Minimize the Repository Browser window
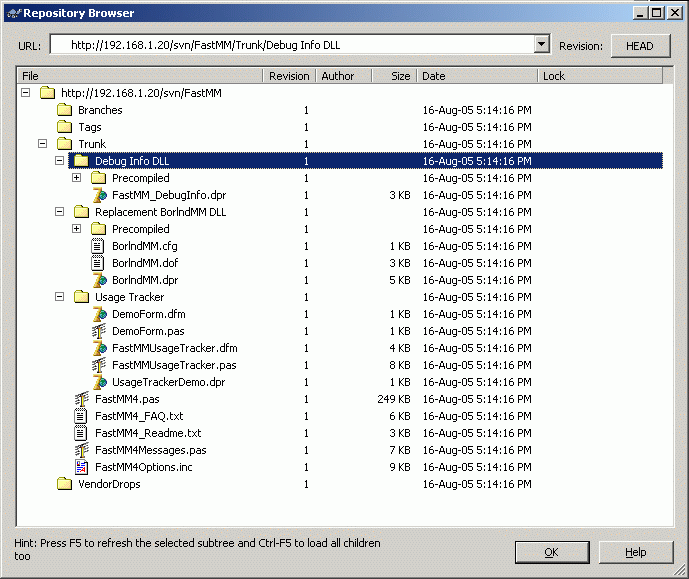The height and width of the screenshot is (579, 689). [x=641, y=13]
